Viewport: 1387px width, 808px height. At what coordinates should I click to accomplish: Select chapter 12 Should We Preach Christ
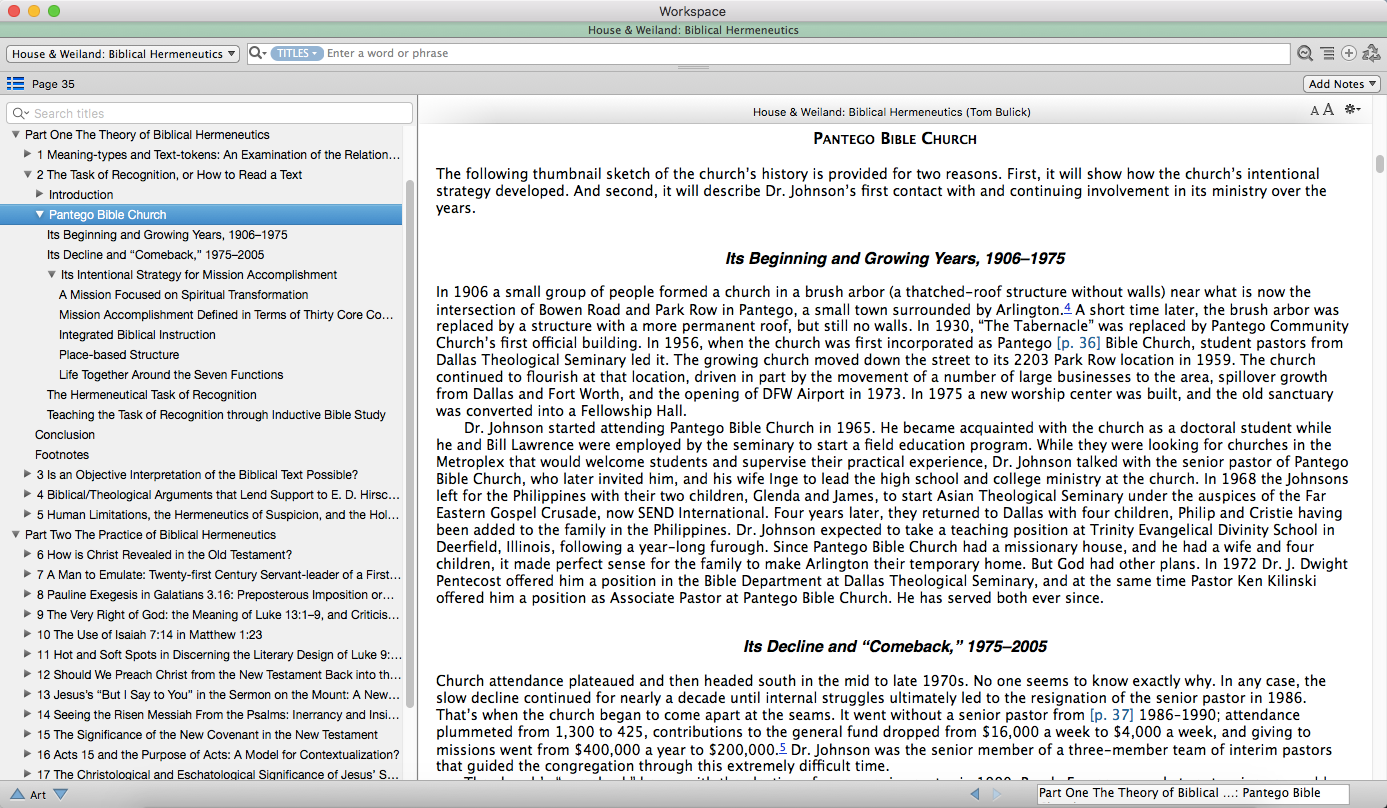coord(219,675)
